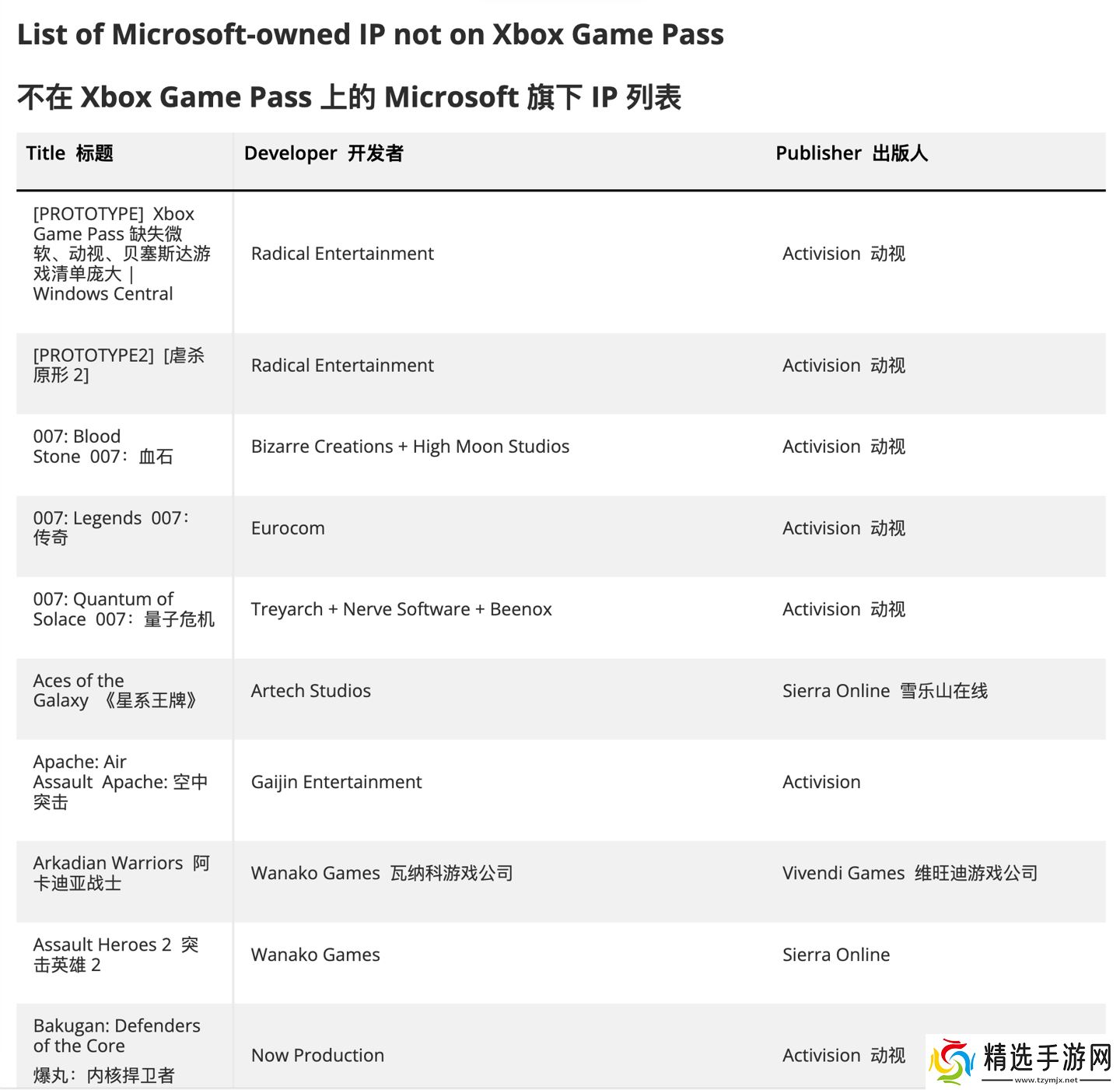Click Arkadian Warriors title text
Screen dimensions: 1120x1090
click(121, 873)
